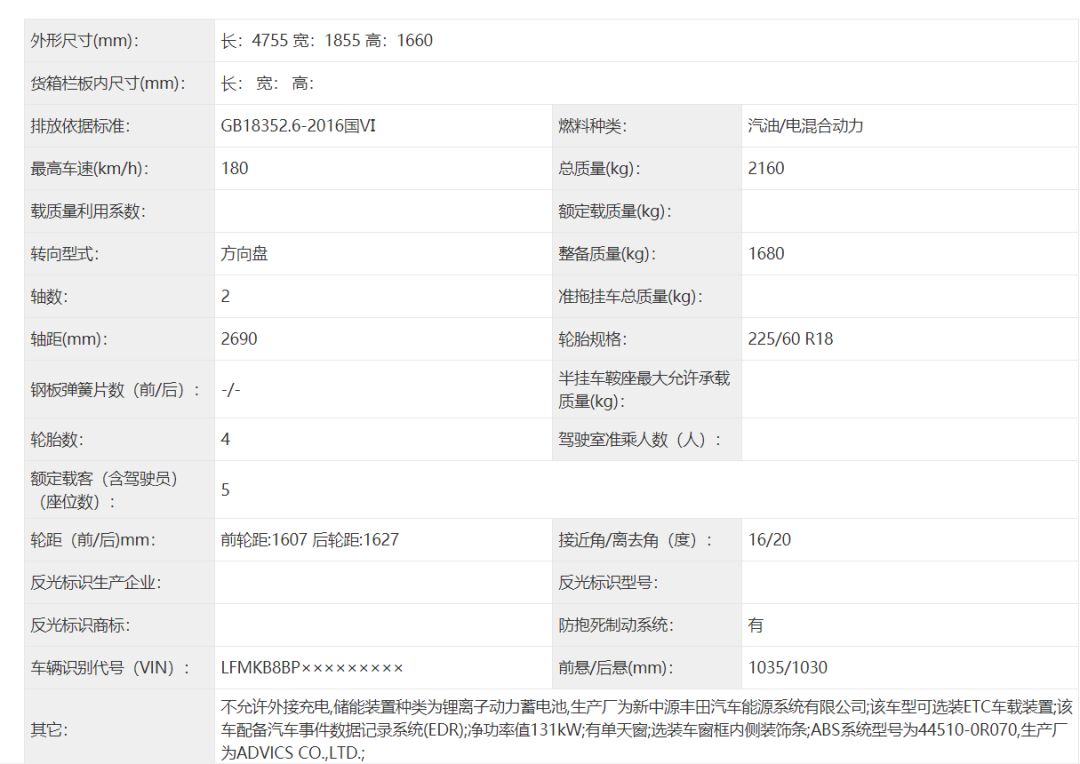
Task: Click the 防抱死制动系统 label cell
Action: (616, 625)
